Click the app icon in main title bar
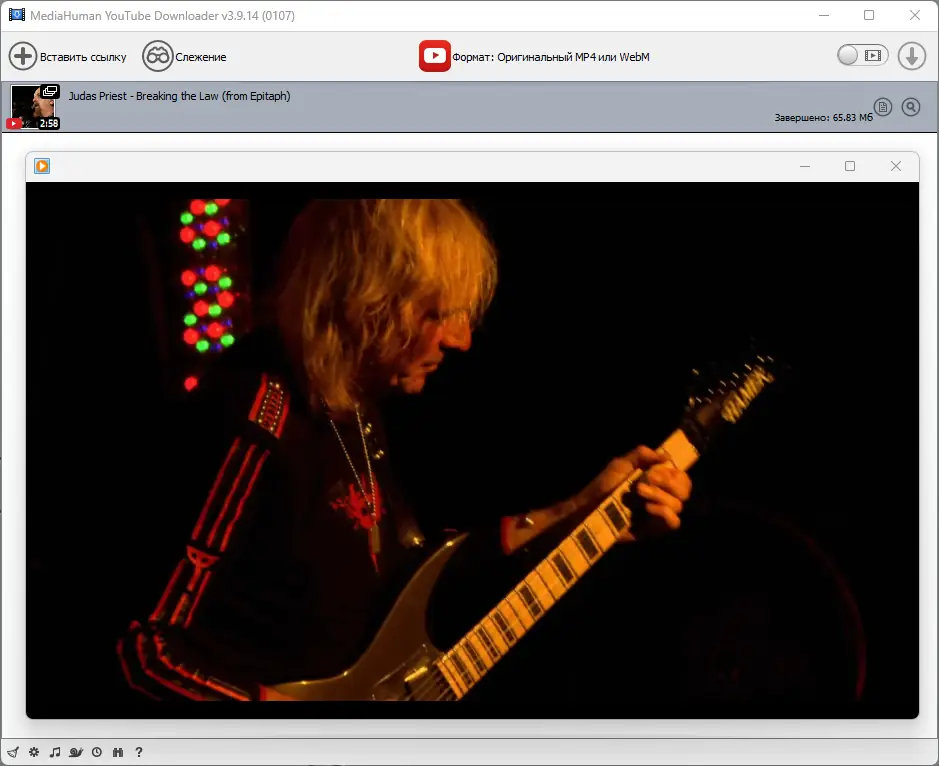The image size is (939, 766). pos(17,15)
